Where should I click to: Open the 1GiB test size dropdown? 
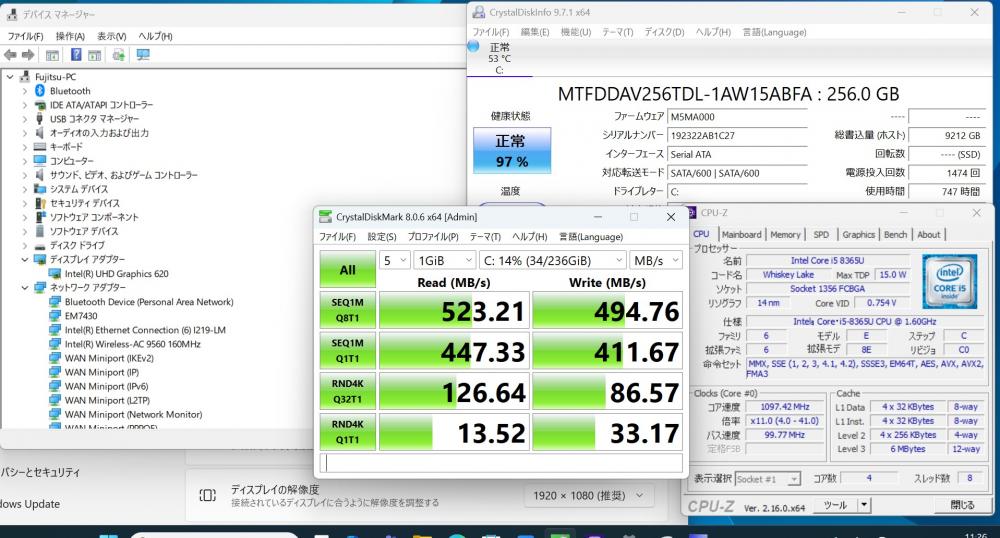point(440,260)
